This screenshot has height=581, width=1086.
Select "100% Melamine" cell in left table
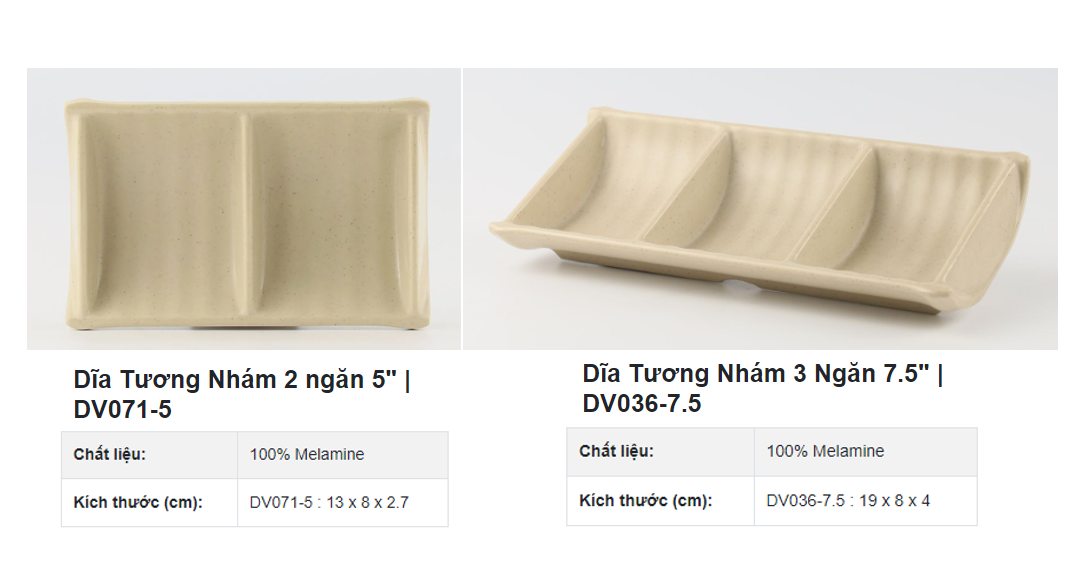[x=307, y=455]
